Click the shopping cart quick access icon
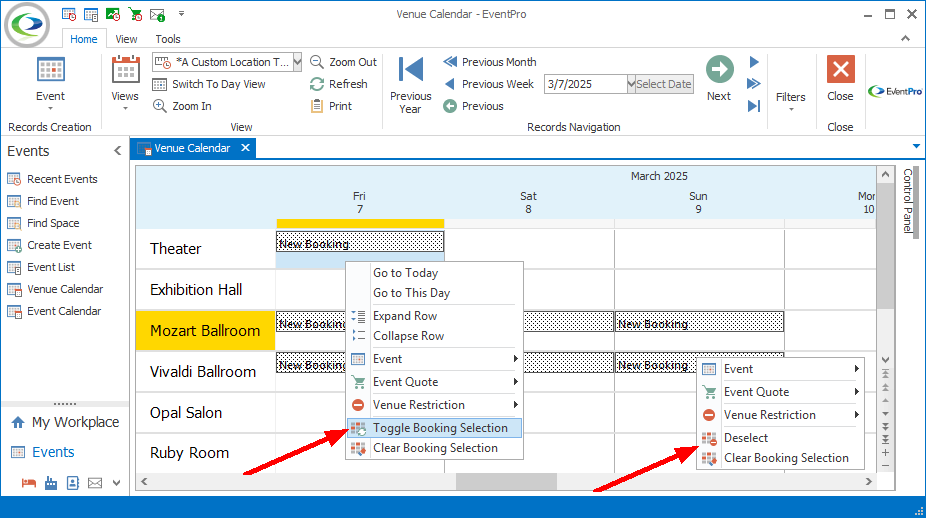Image resolution: width=926 pixels, height=518 pixels. point(135,14)
